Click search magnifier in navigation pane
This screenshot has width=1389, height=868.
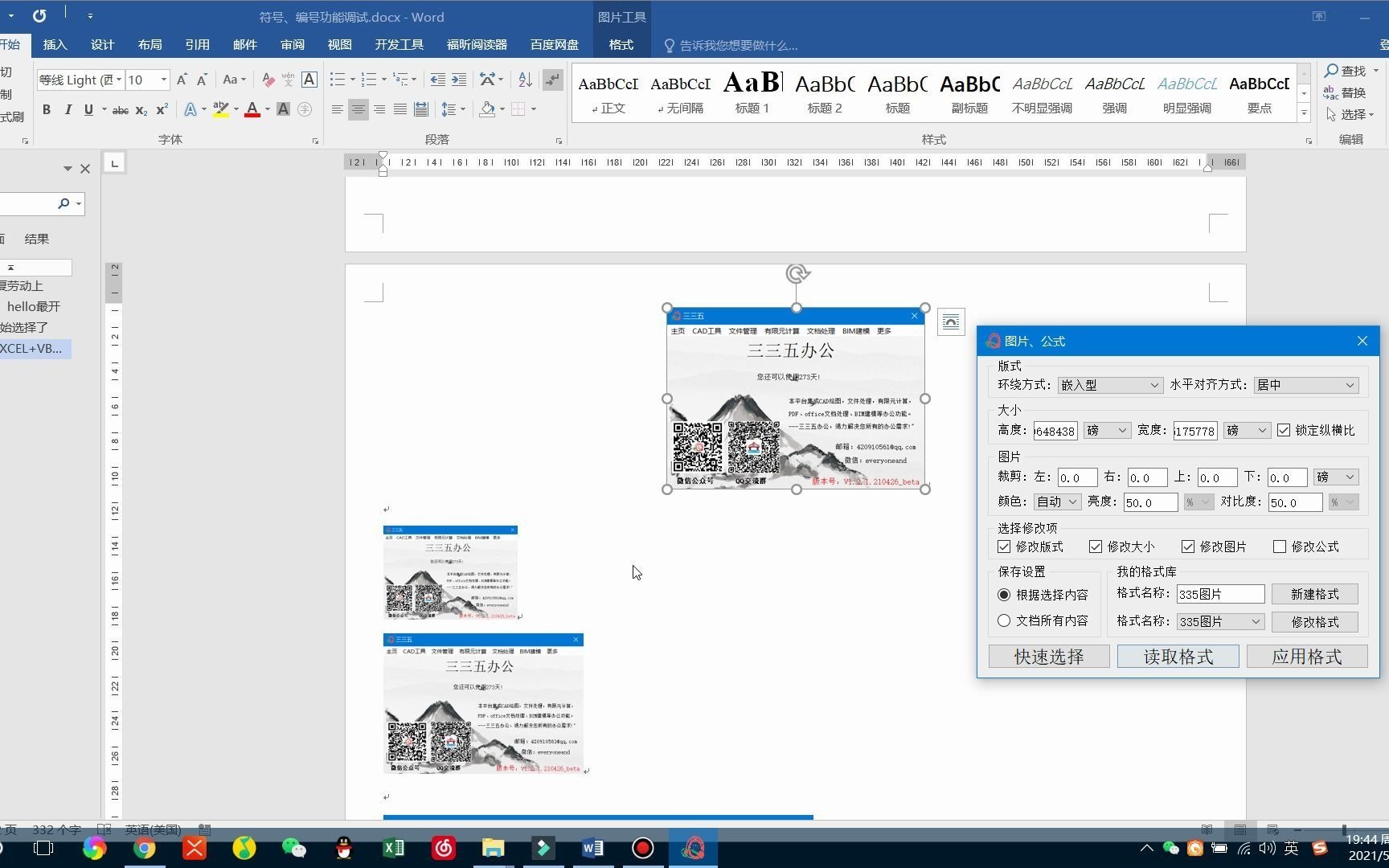pyautogui.click(x=64, y=203)
